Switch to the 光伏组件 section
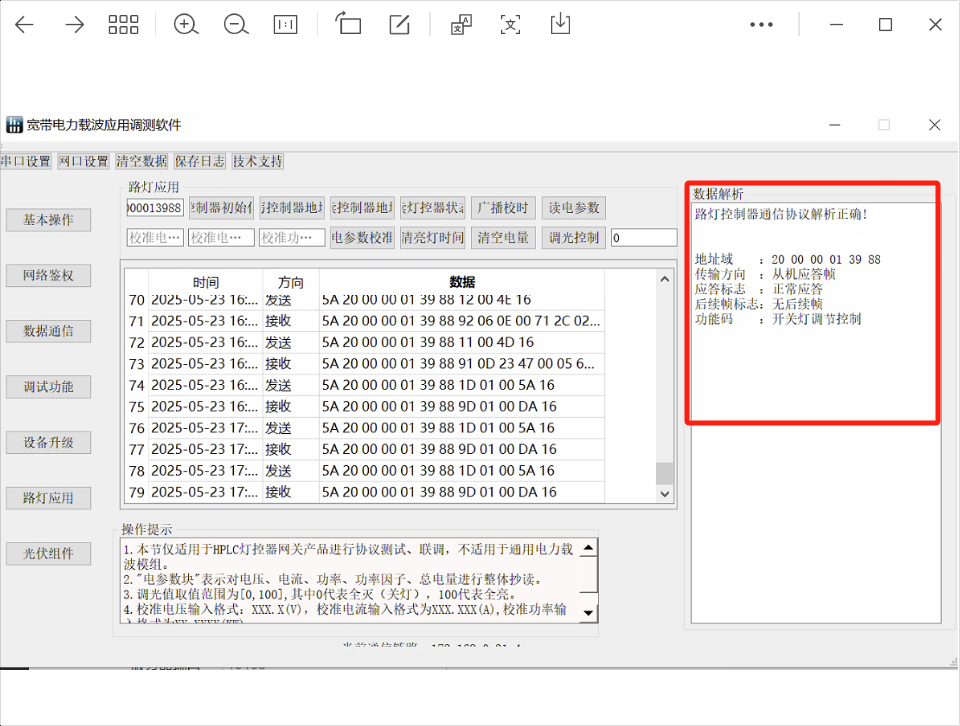 pyautogui.click(x=48, y=553)
